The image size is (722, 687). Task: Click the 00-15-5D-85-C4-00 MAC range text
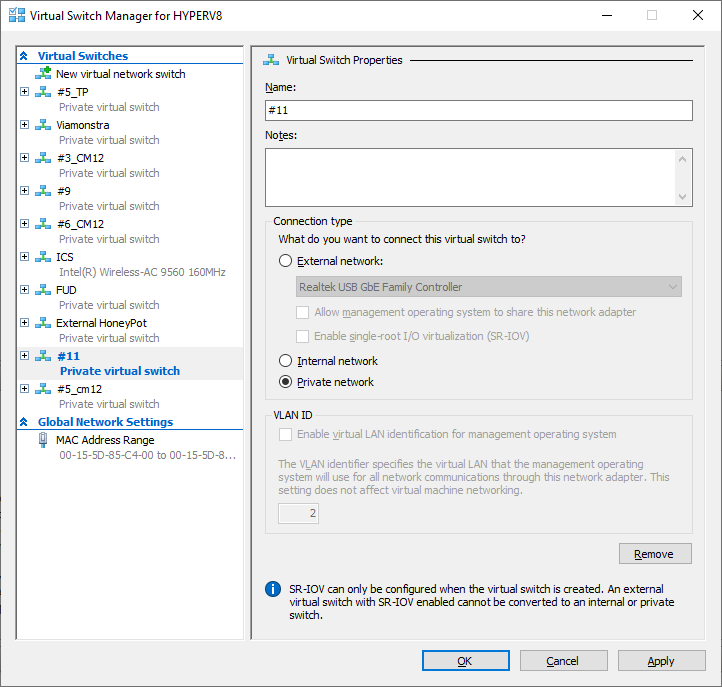point(147,455)
